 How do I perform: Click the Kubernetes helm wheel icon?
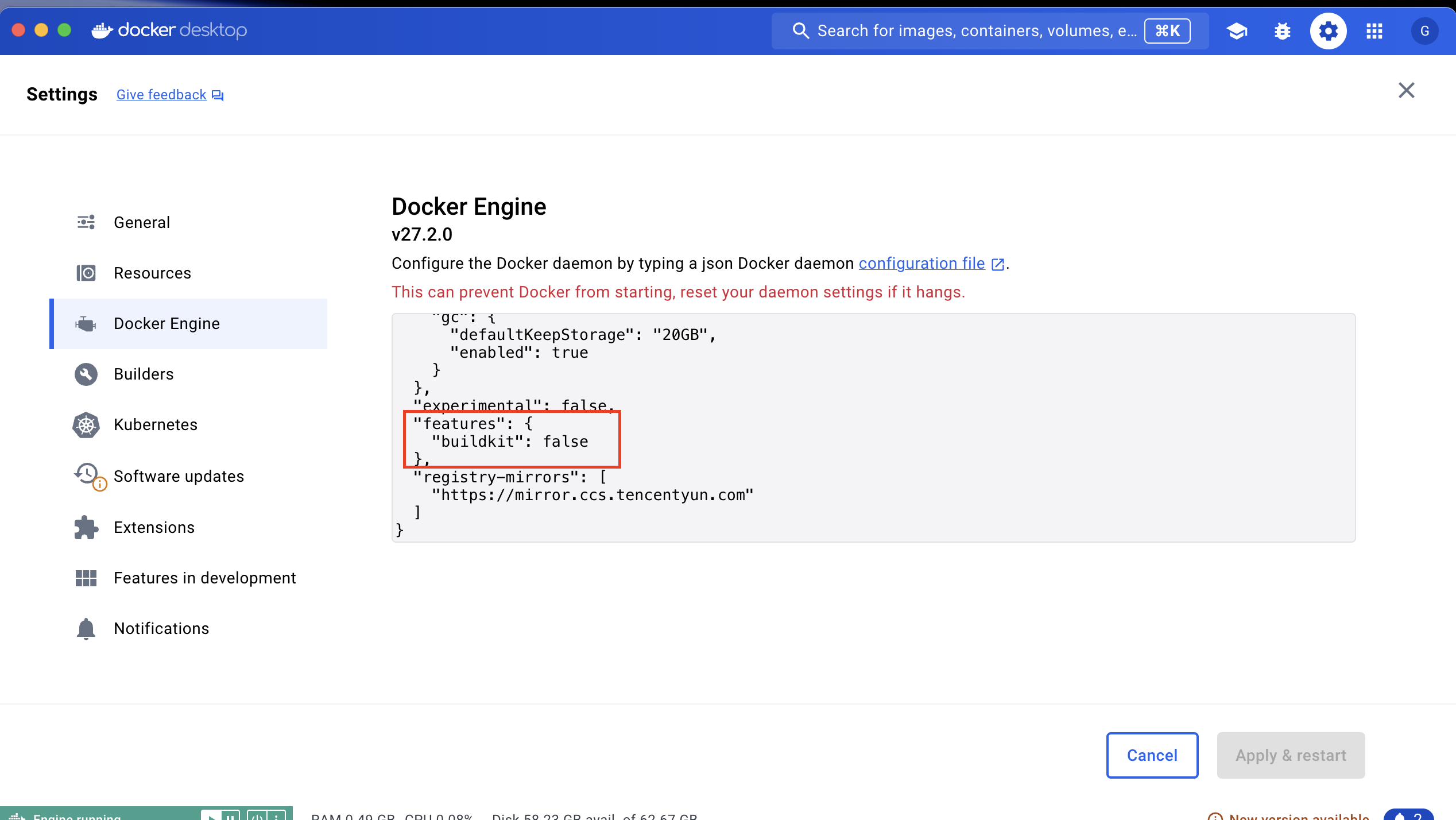click(x=86, y=425)
